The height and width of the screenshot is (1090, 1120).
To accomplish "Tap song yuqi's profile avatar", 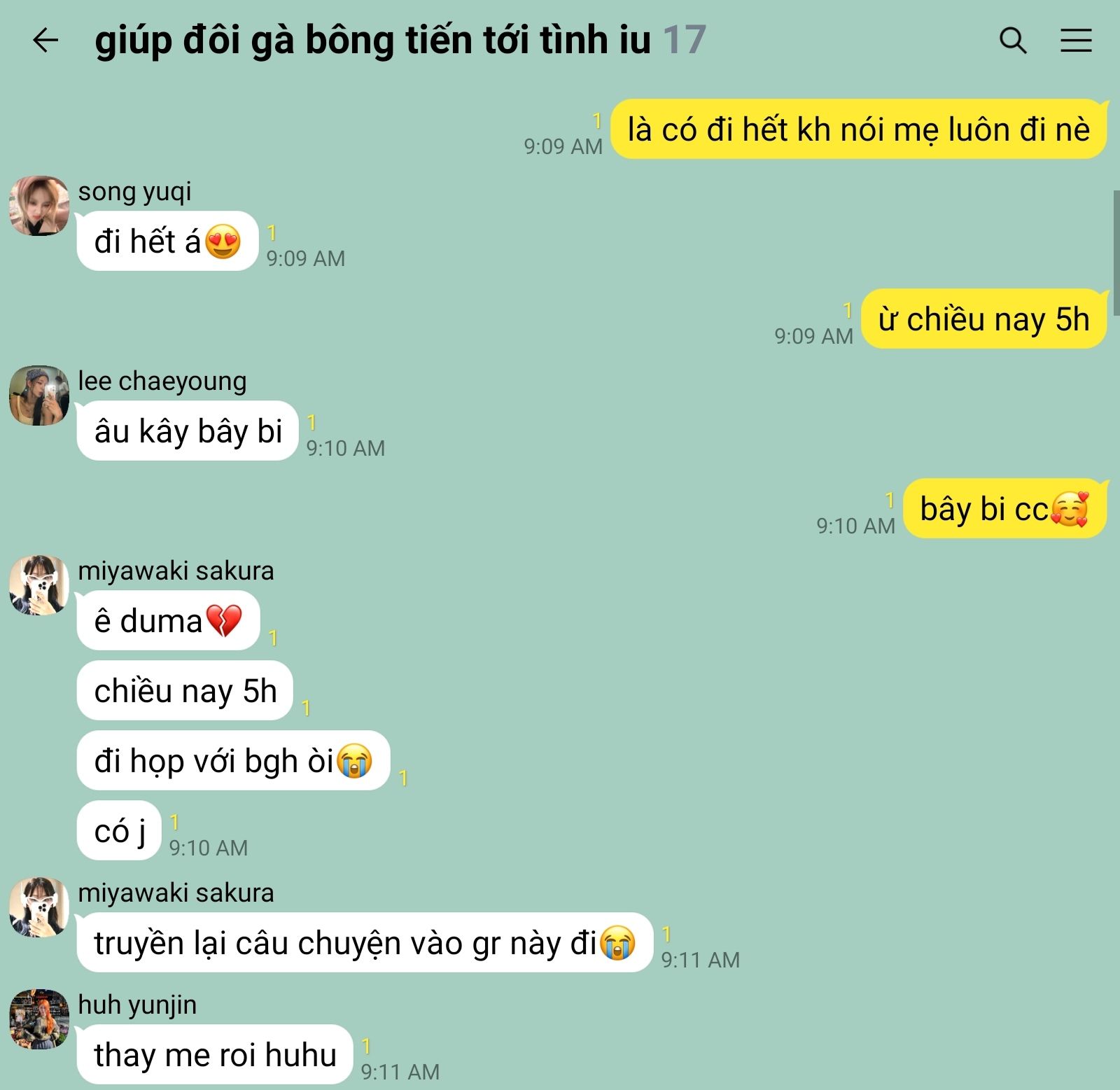I will pos(39,206).
